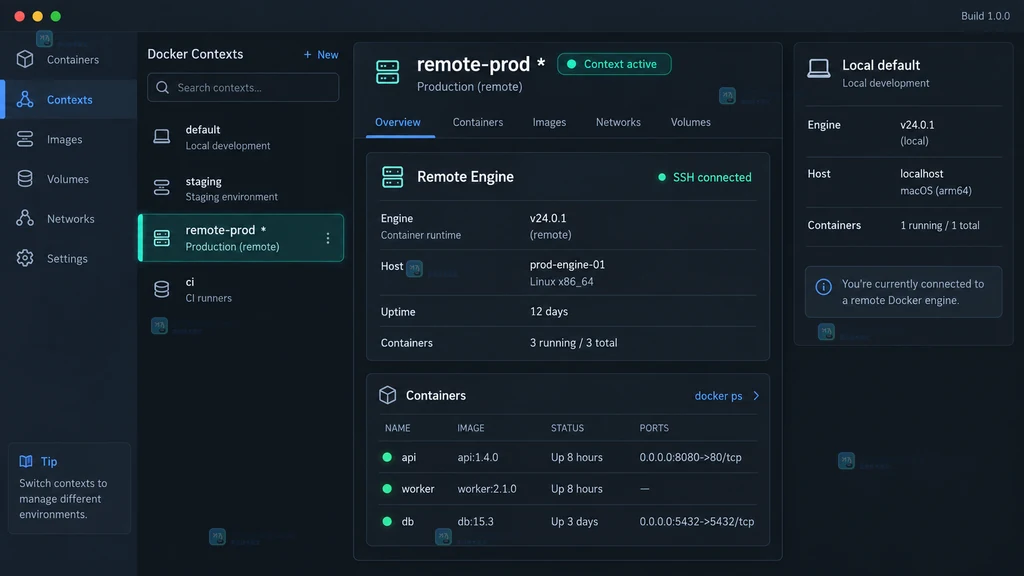Click the ci context database icon
This screenshot has height=576, width=1024.
tap(161, 289)
